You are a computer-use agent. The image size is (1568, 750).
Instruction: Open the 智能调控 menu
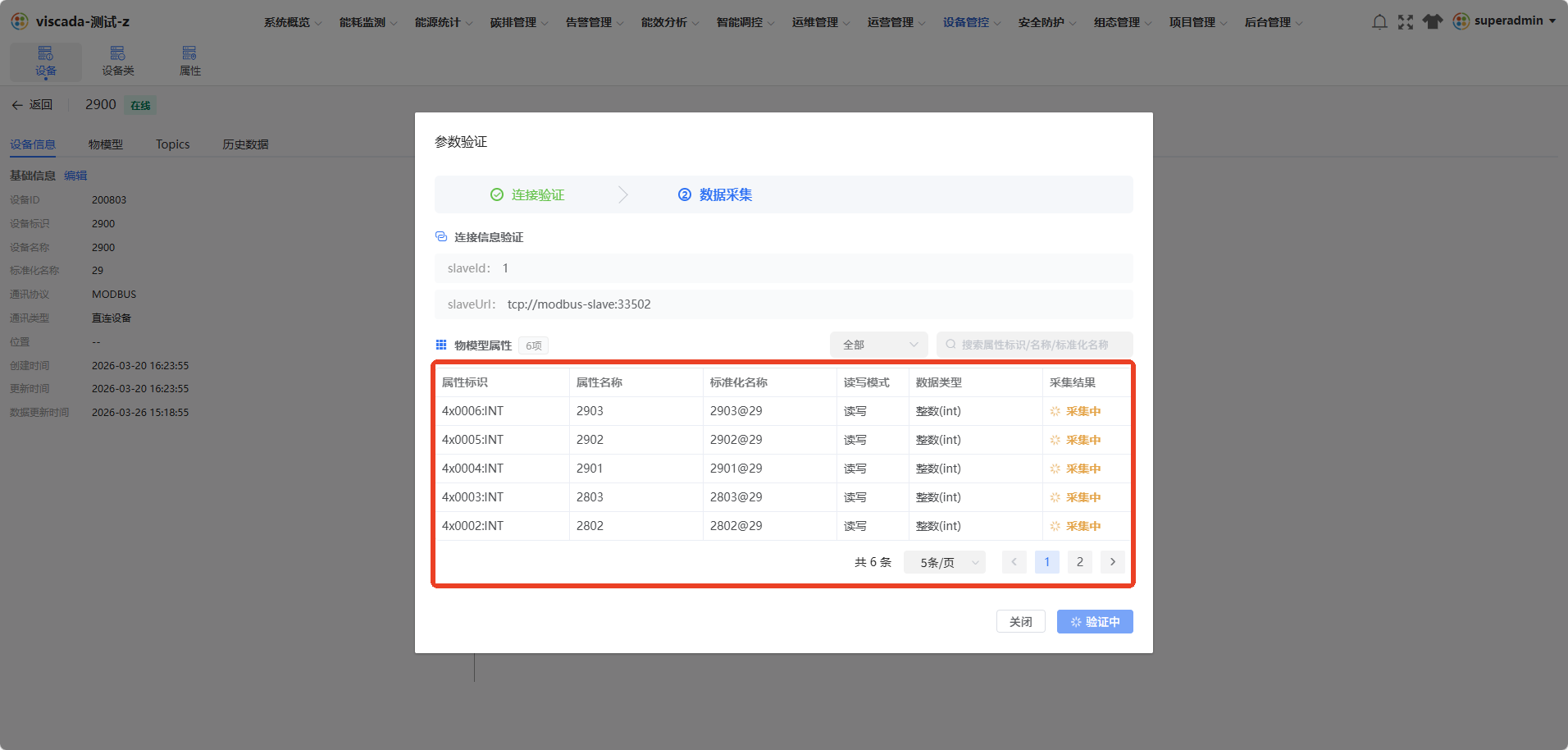(x=745, y=22)
